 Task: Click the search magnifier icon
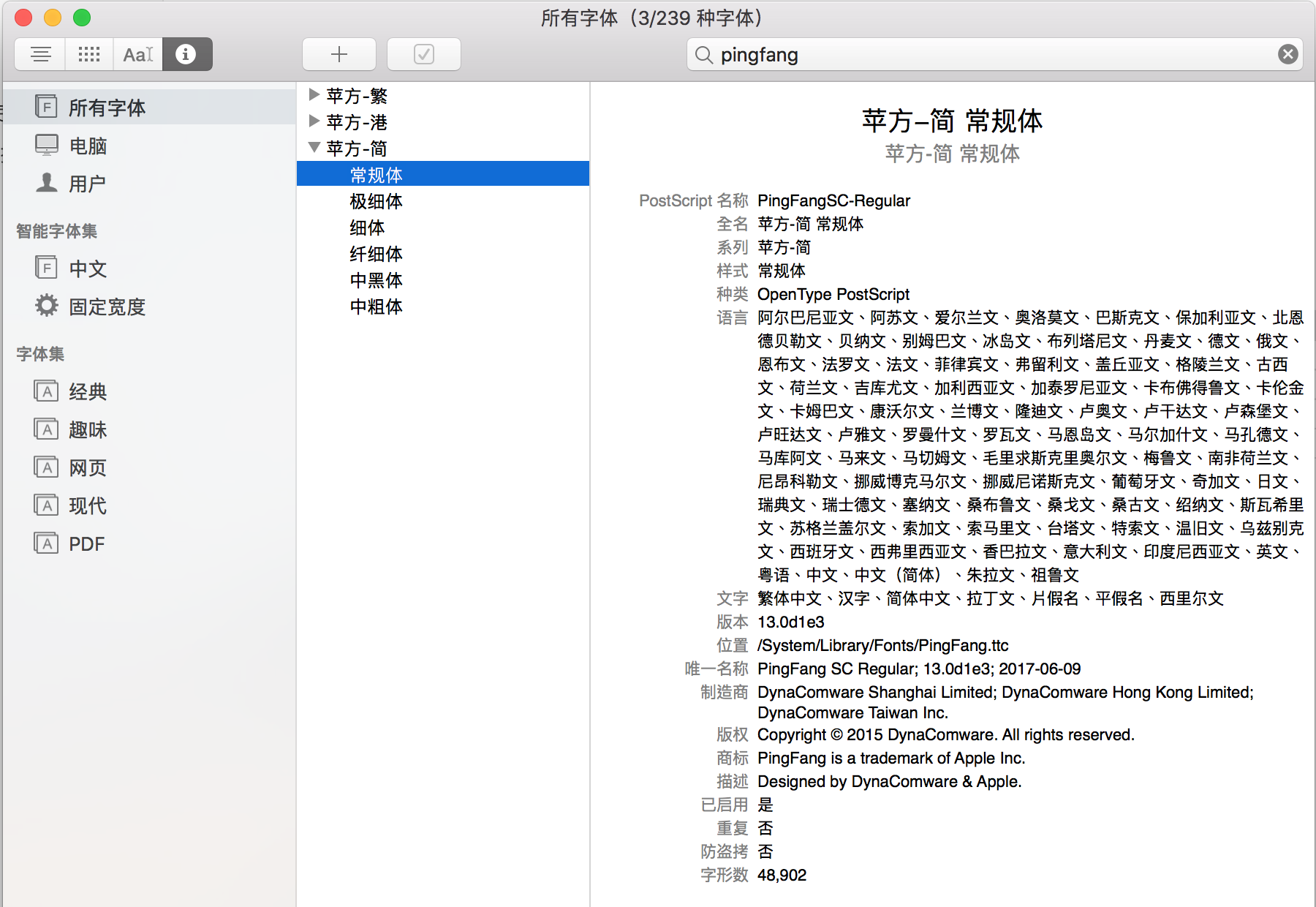point(703,55)
